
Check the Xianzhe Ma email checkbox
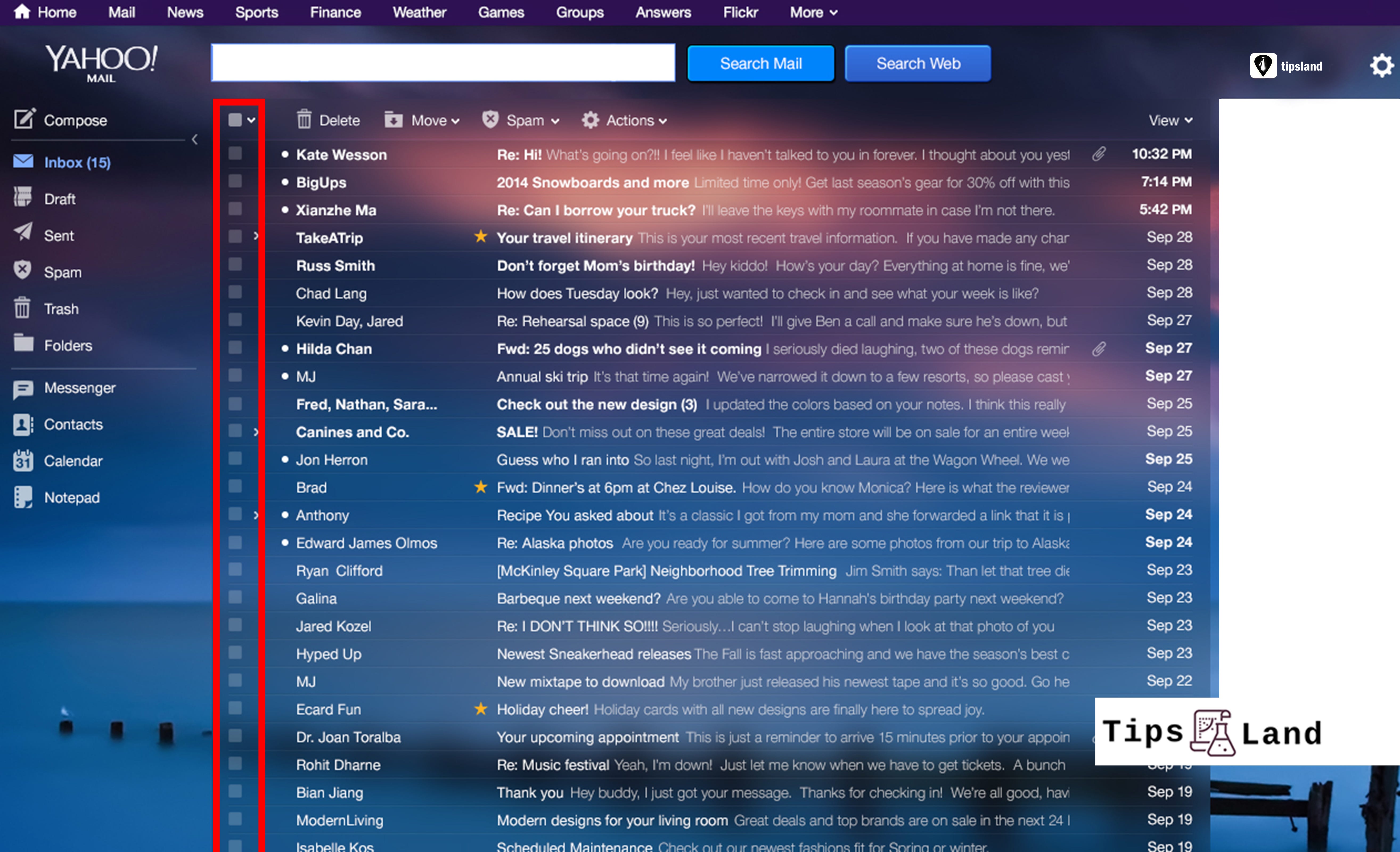235,209
